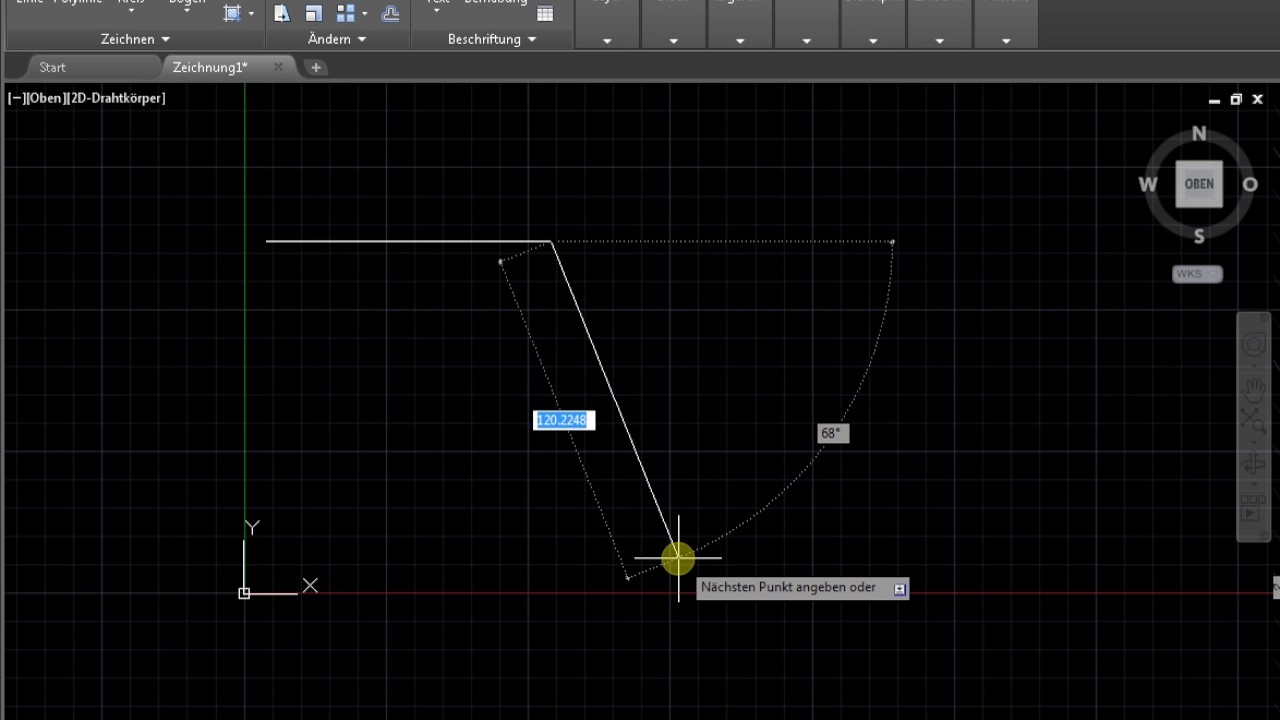Click the hatch icon in the Zeichnen panel
The height and width of the screenshot is (720, 1280).
(x=232, y=13)
